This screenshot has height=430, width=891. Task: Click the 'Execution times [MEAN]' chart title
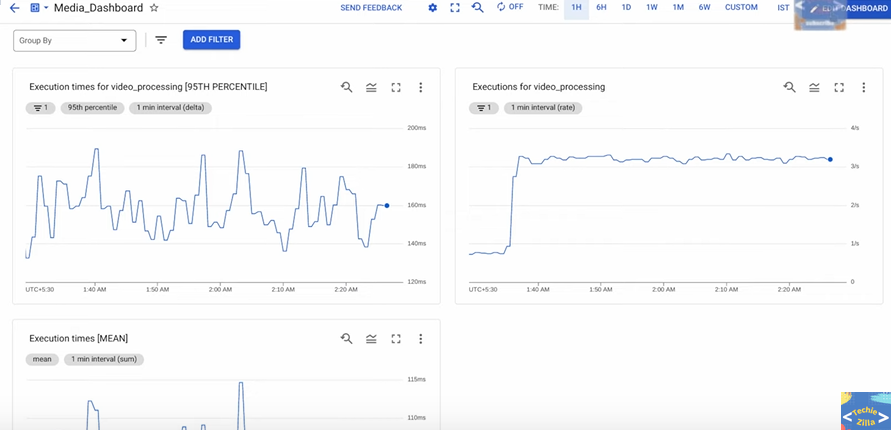(78, 339)
